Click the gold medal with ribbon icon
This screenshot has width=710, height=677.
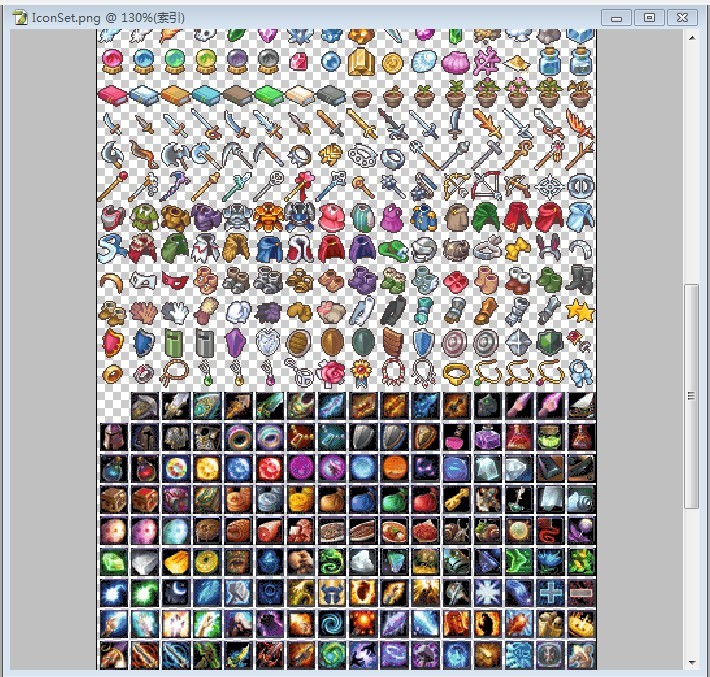tap(362, 375)
